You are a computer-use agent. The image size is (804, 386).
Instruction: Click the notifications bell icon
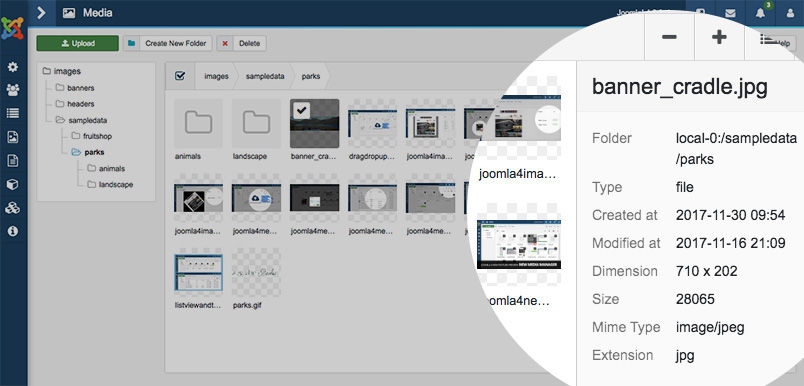point(760,13)
